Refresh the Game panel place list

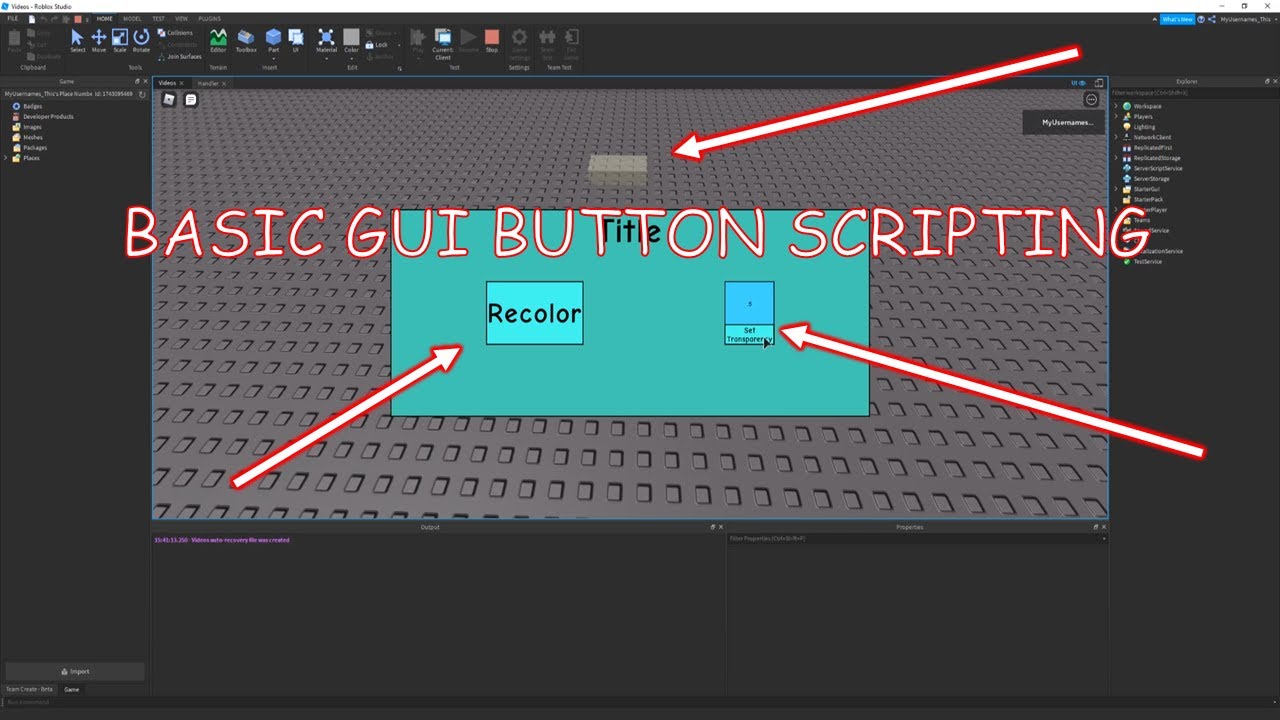pos(142,94)
